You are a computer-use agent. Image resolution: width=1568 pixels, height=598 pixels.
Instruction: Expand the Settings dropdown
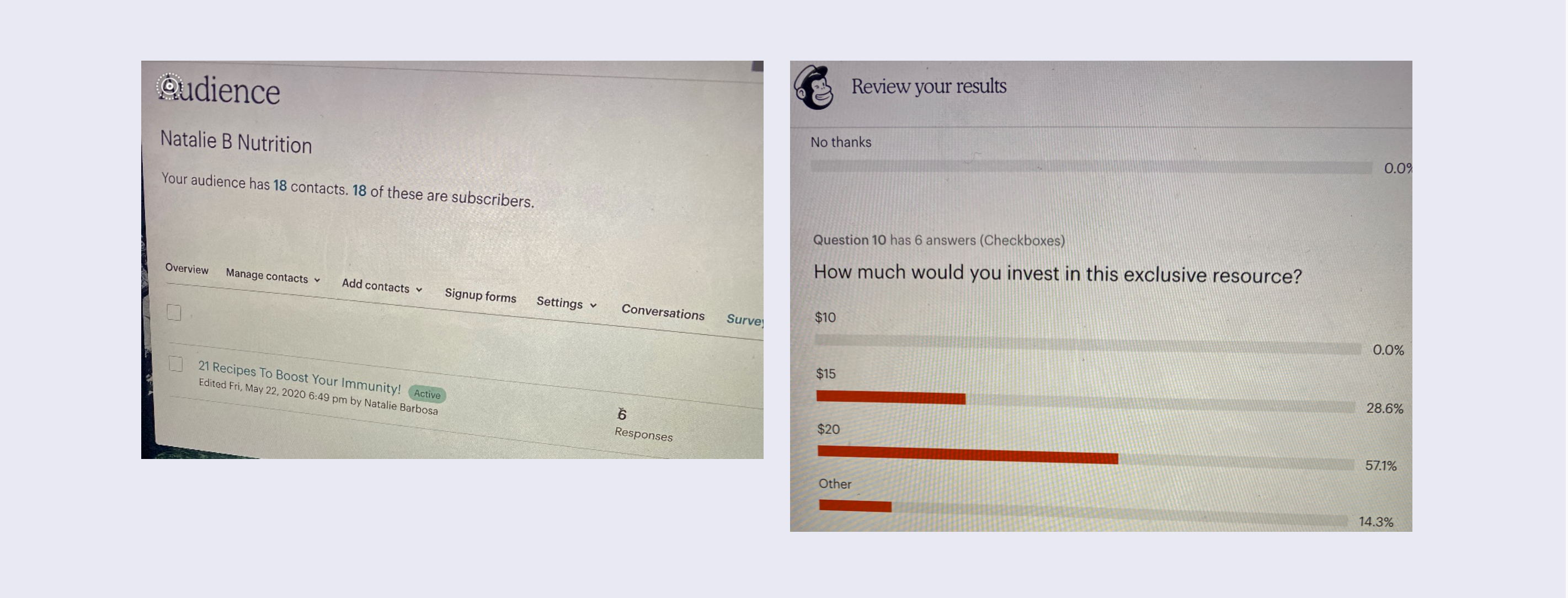[x=566, y=303]
